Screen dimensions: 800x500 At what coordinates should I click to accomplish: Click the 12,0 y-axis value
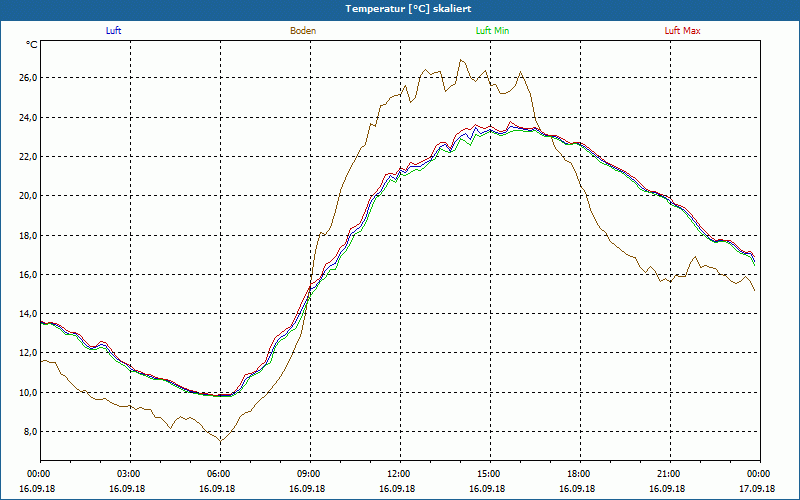(29, 353)
